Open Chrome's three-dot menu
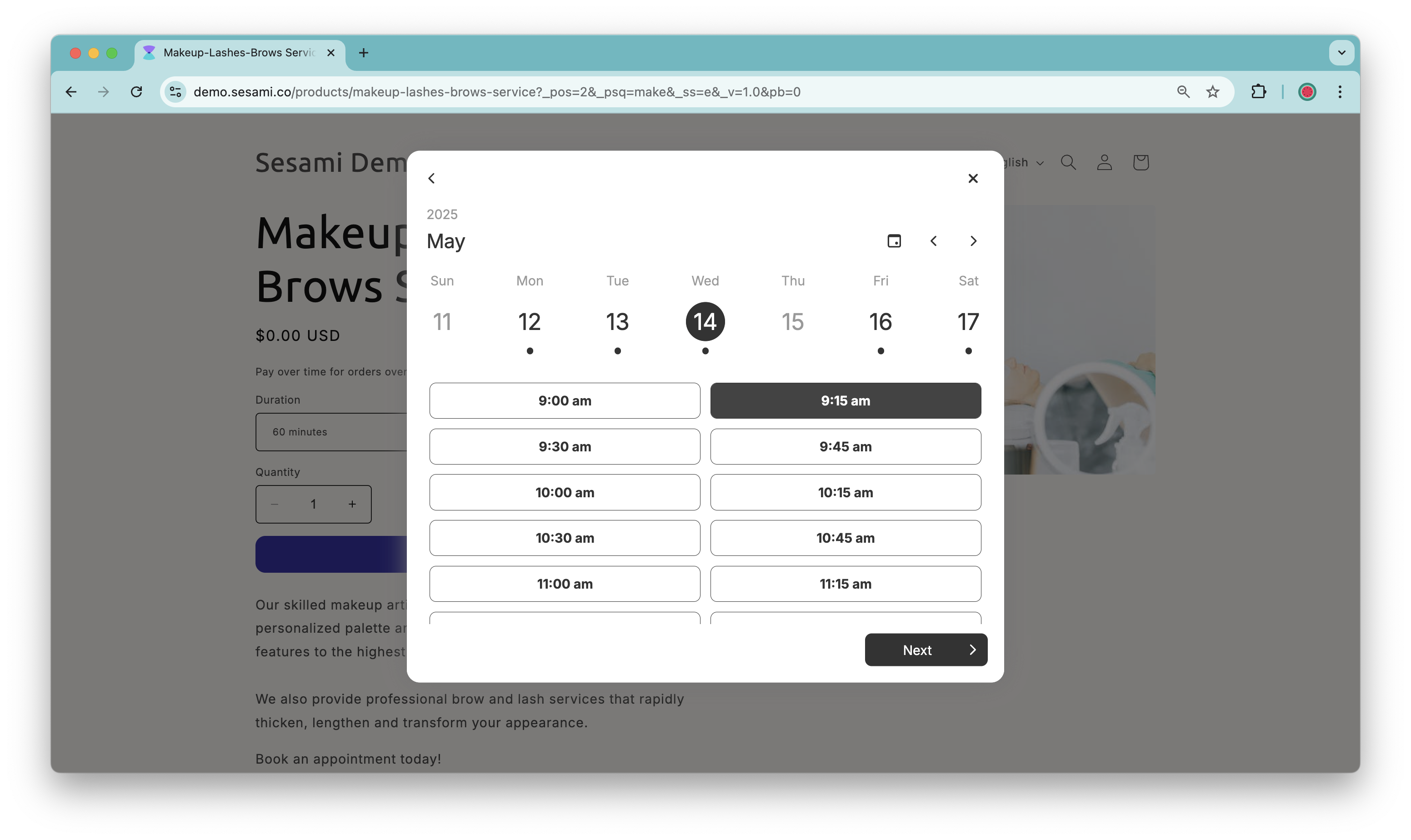The height and width of the screenshot is (840, 1411). click(x=1339, y=92)
